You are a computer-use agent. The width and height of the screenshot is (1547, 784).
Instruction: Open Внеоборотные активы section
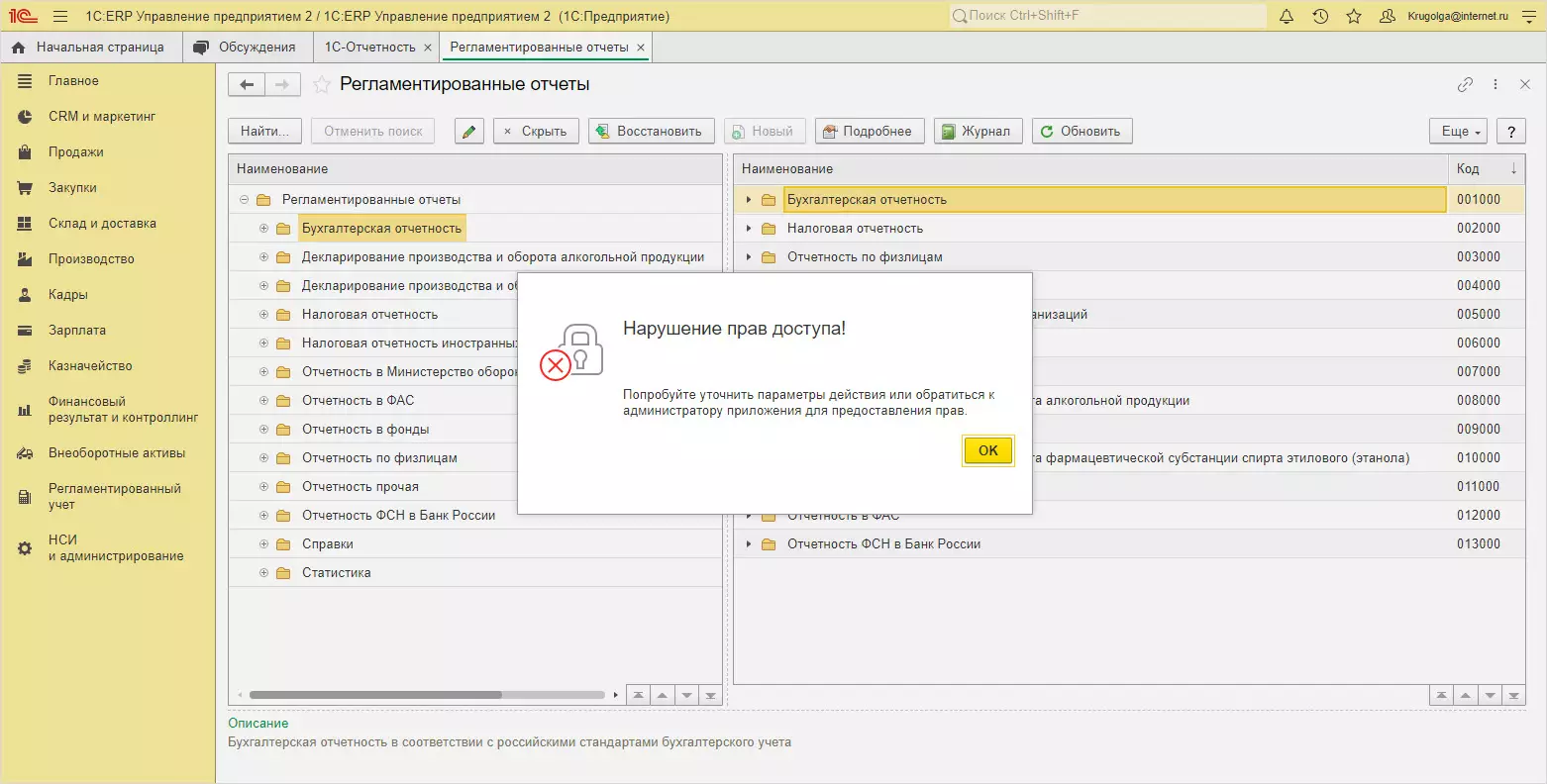[x=108, y=453]
